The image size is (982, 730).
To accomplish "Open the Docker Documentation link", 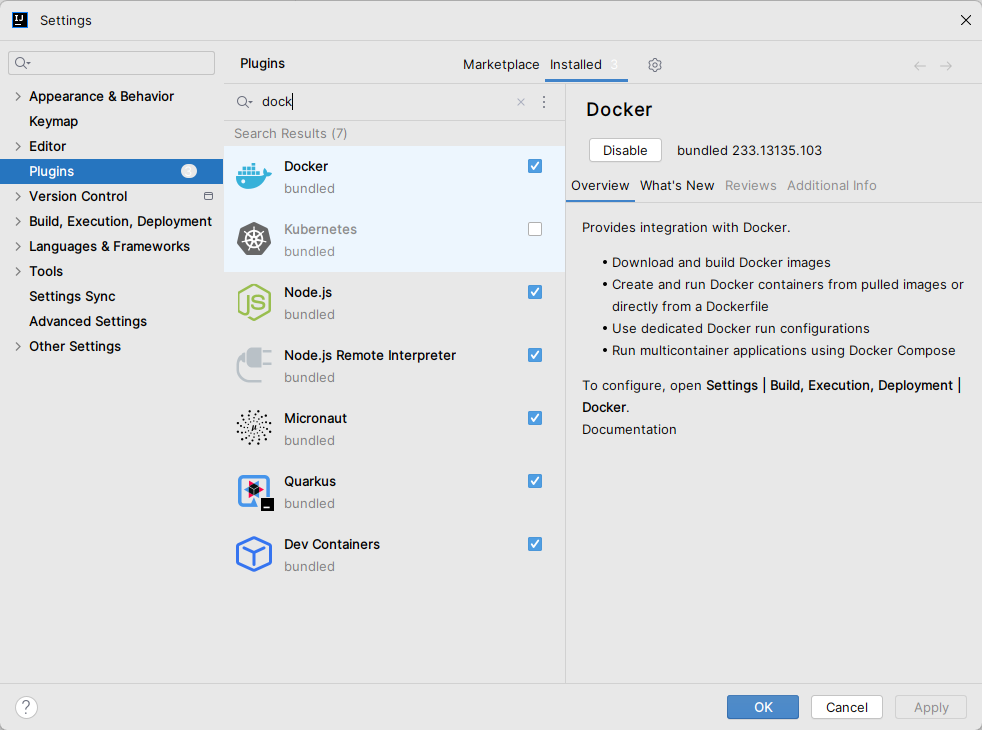I will (x=629, y=429).
